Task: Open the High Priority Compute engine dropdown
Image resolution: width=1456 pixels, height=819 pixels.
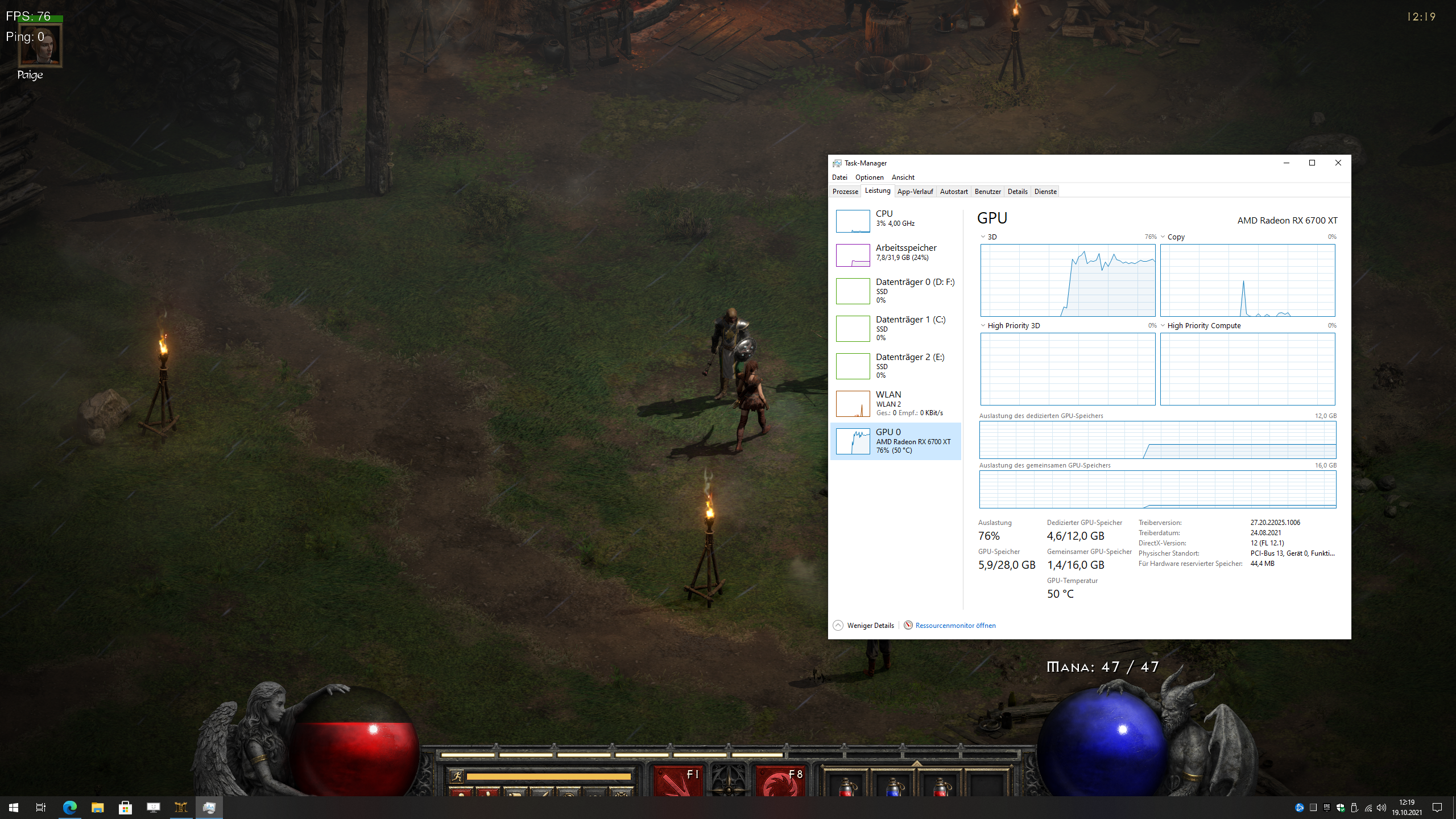Action: pos(1163,326)
